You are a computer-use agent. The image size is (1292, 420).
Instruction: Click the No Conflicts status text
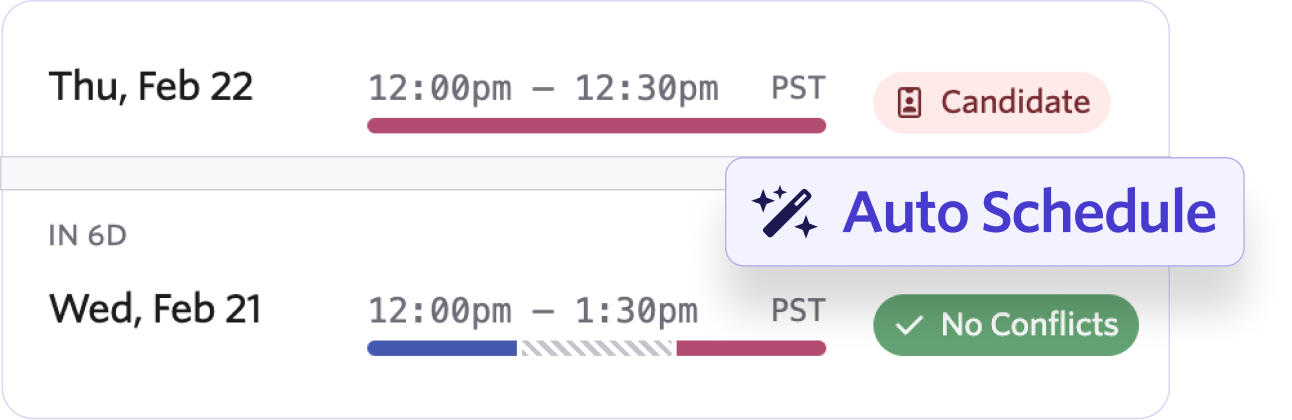[1029, 324]
